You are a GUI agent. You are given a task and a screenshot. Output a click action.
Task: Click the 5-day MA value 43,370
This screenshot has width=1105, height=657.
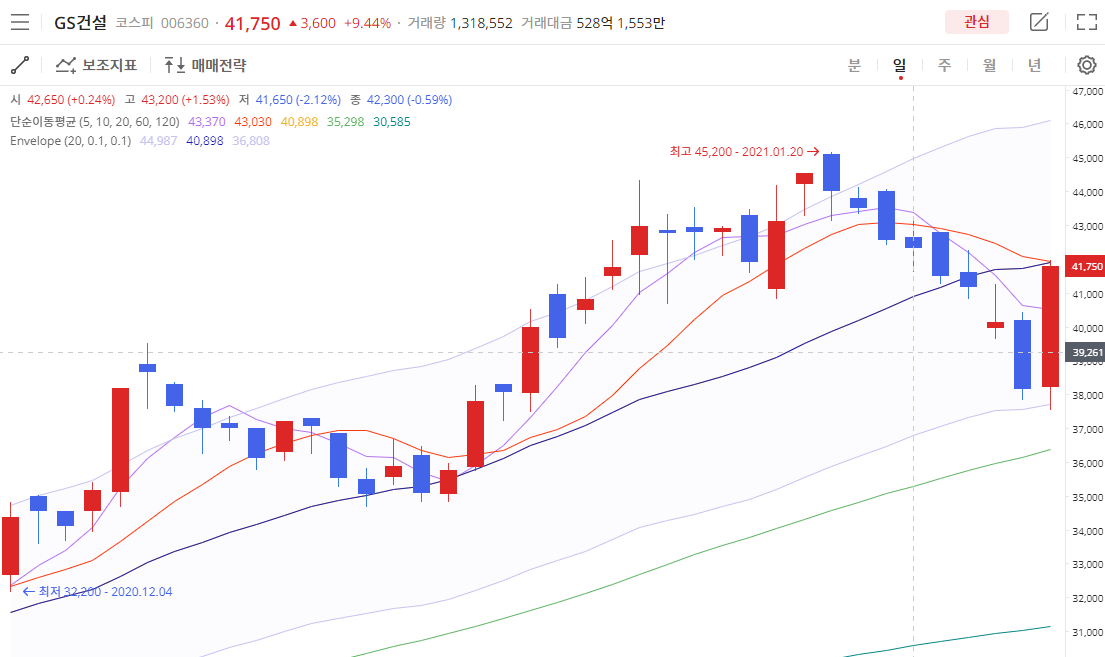tap(206, 122)
